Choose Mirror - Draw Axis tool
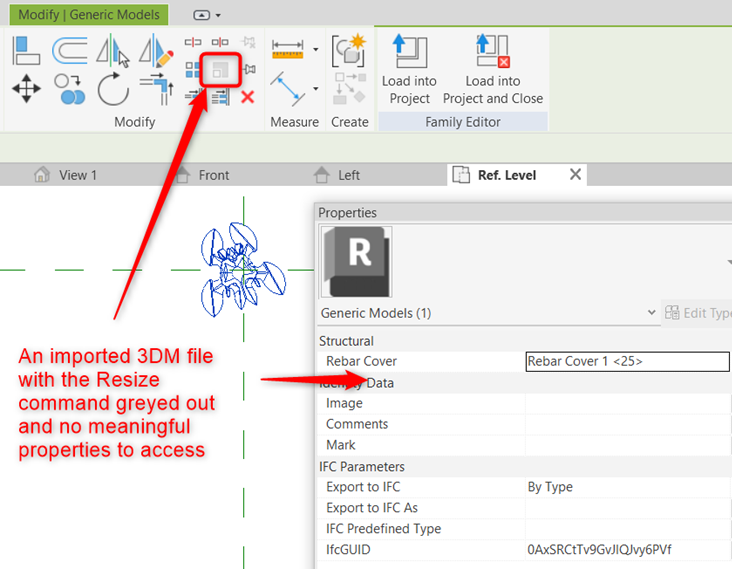Image resolution: width=732 pixels, height=569 pixels. pos(156,50)
